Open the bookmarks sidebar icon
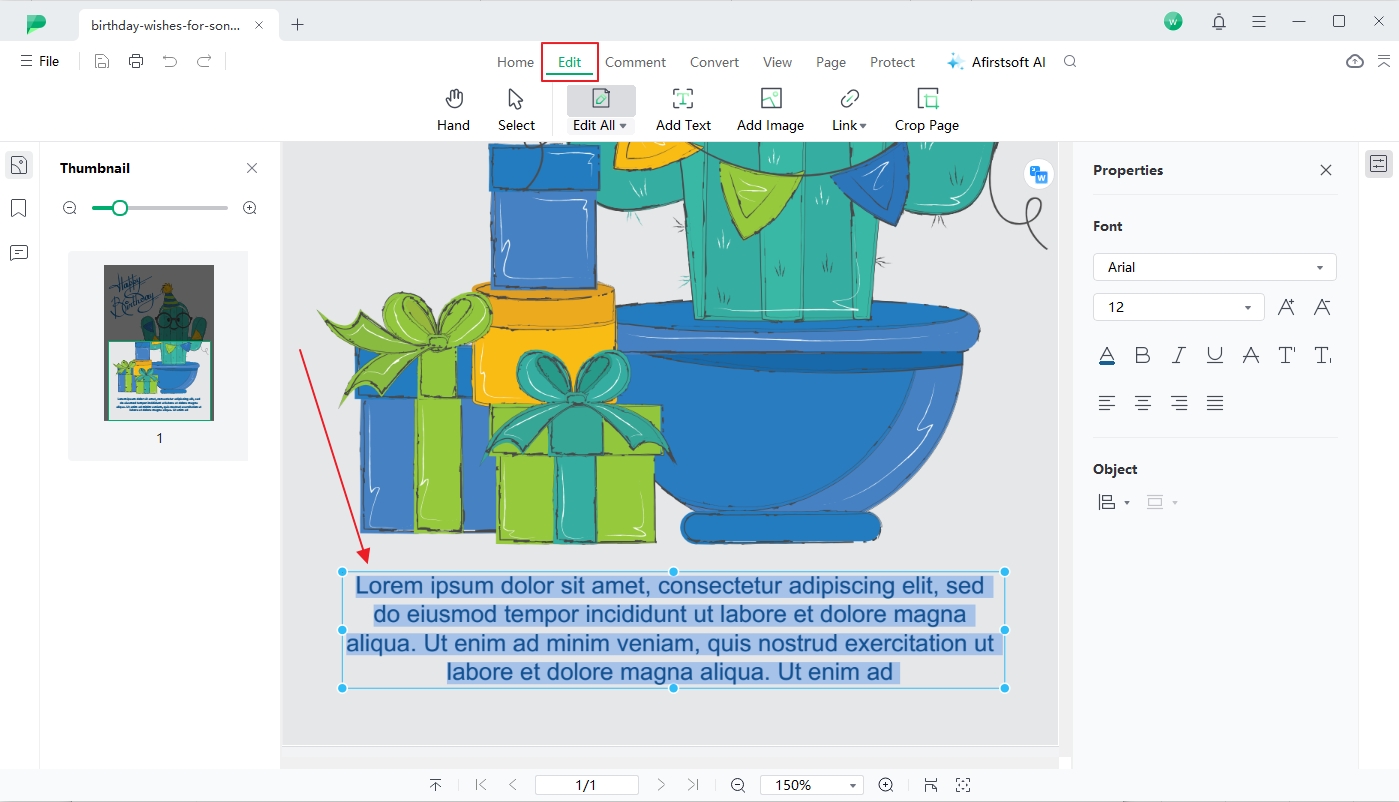This screenshot has height=802, width=1399. point(19,208)
